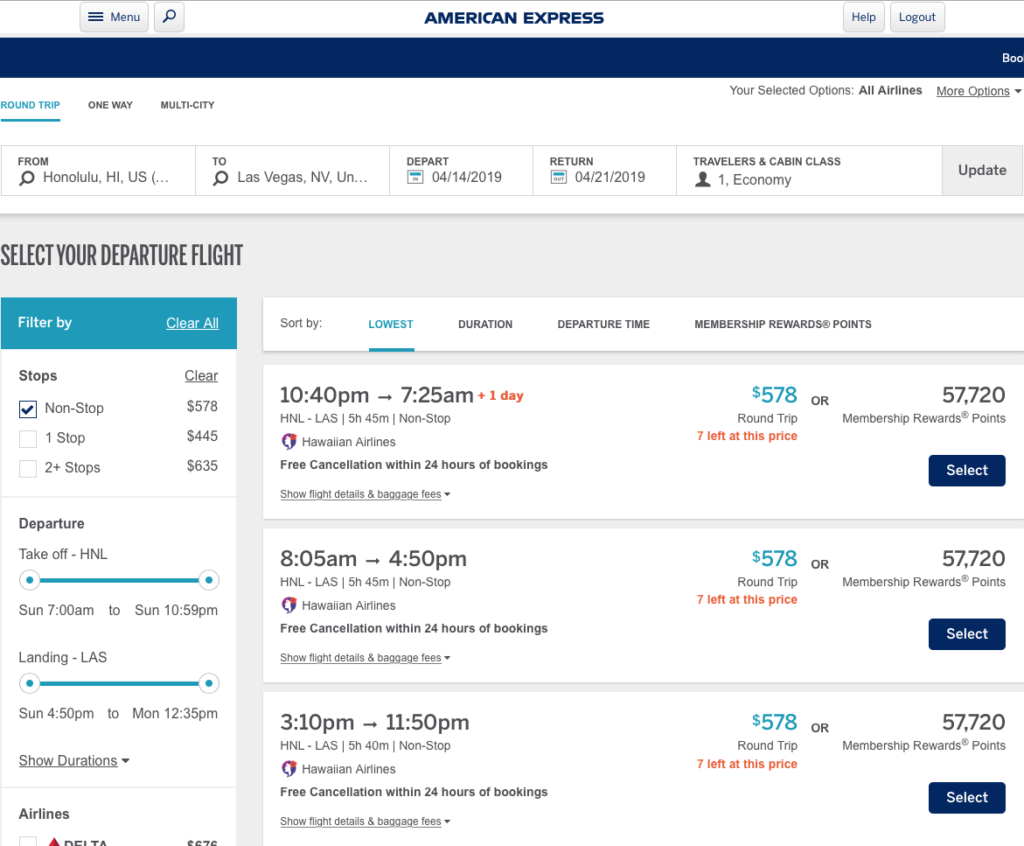This screenshot has width=1024, height=846.
Task: Sort results by Duration
Action: point(485,325)
